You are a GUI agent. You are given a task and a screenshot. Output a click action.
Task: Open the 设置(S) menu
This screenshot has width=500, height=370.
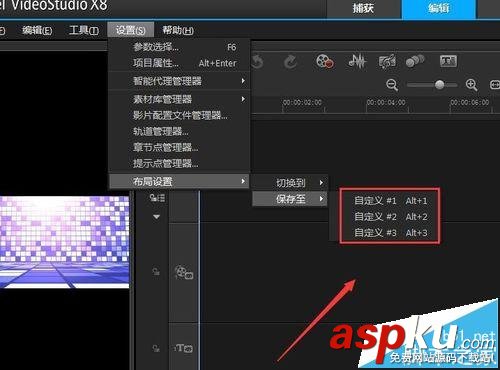click(131, 30)
